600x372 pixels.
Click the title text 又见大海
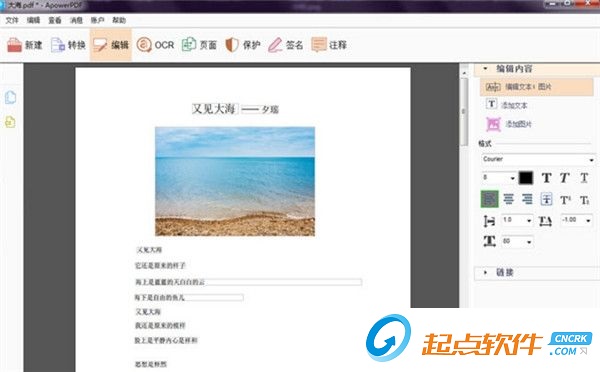point(214,109)
